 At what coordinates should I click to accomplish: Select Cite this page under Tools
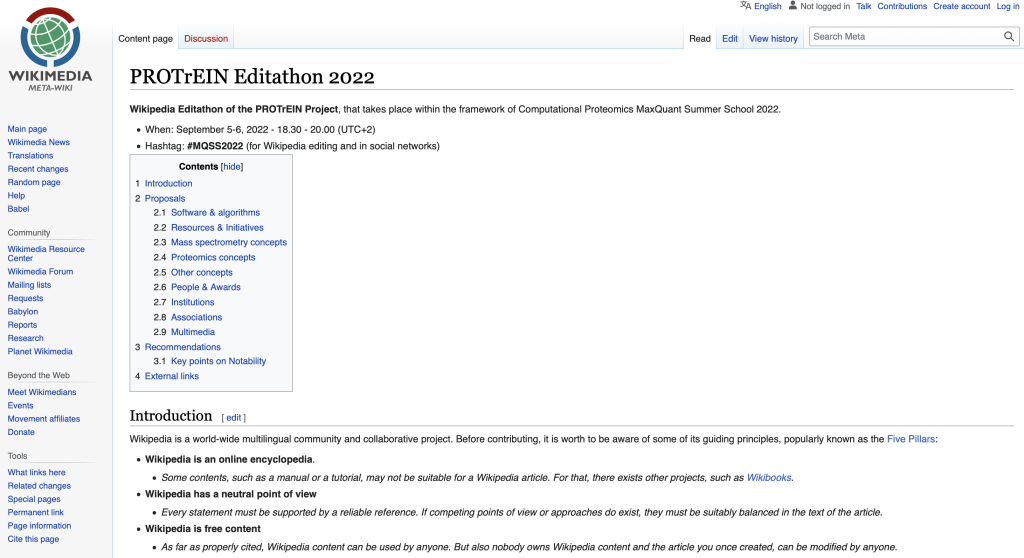click(33, 539)
